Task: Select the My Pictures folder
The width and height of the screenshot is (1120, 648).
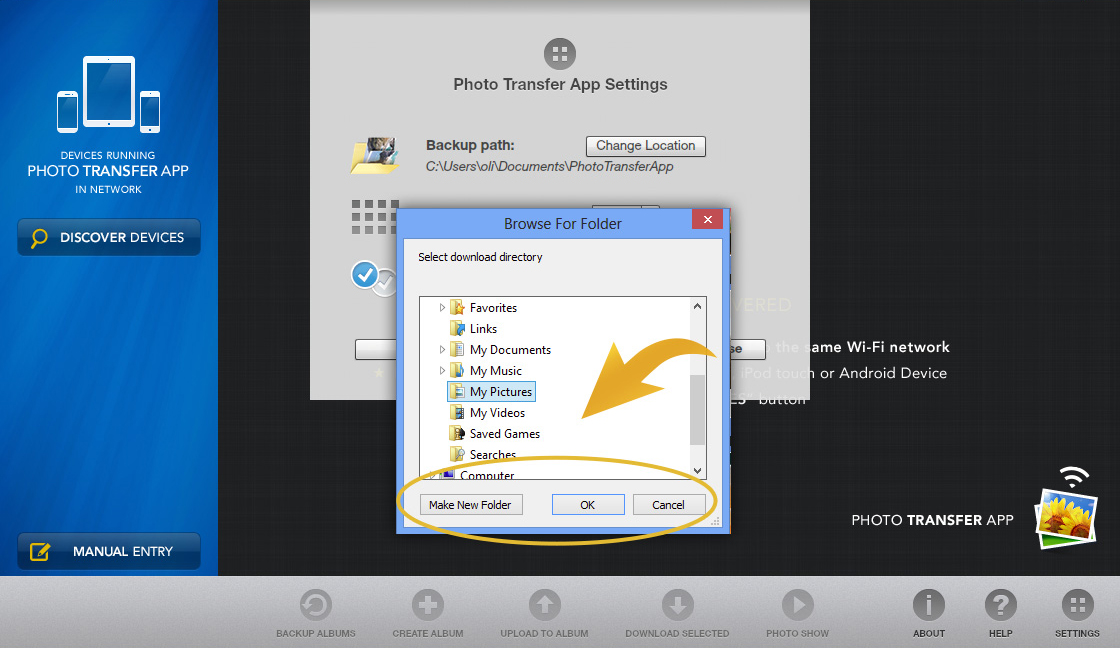Action: point(491,392)
